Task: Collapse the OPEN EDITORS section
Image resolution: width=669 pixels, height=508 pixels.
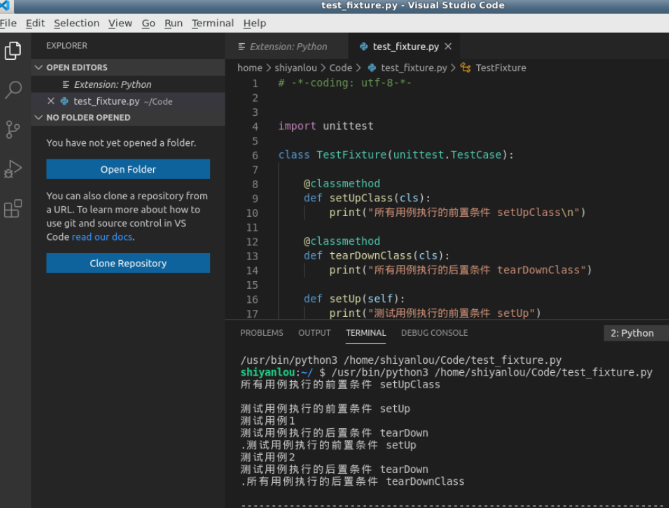Action: click(39, 67)
